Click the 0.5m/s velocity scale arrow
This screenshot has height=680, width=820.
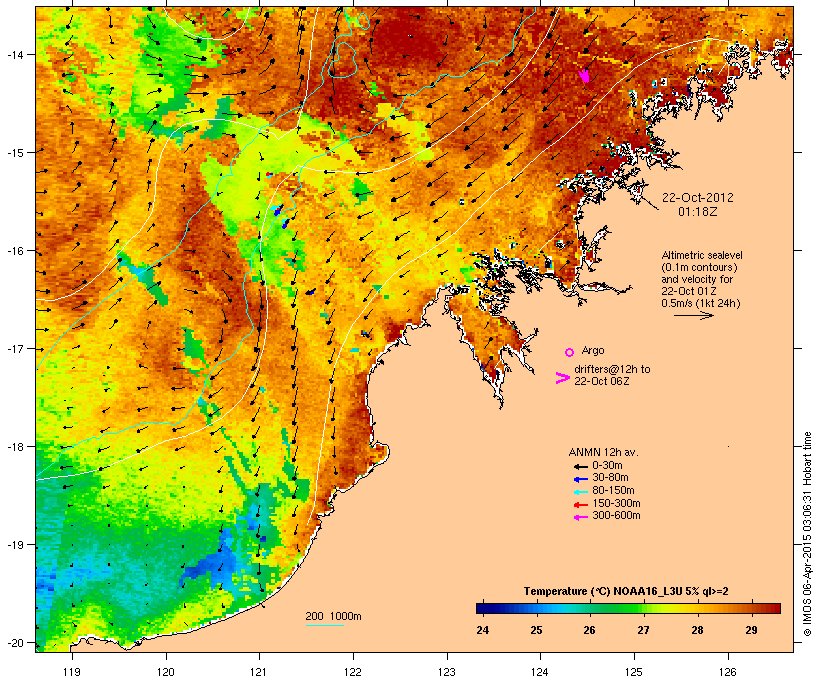(693, 315)
